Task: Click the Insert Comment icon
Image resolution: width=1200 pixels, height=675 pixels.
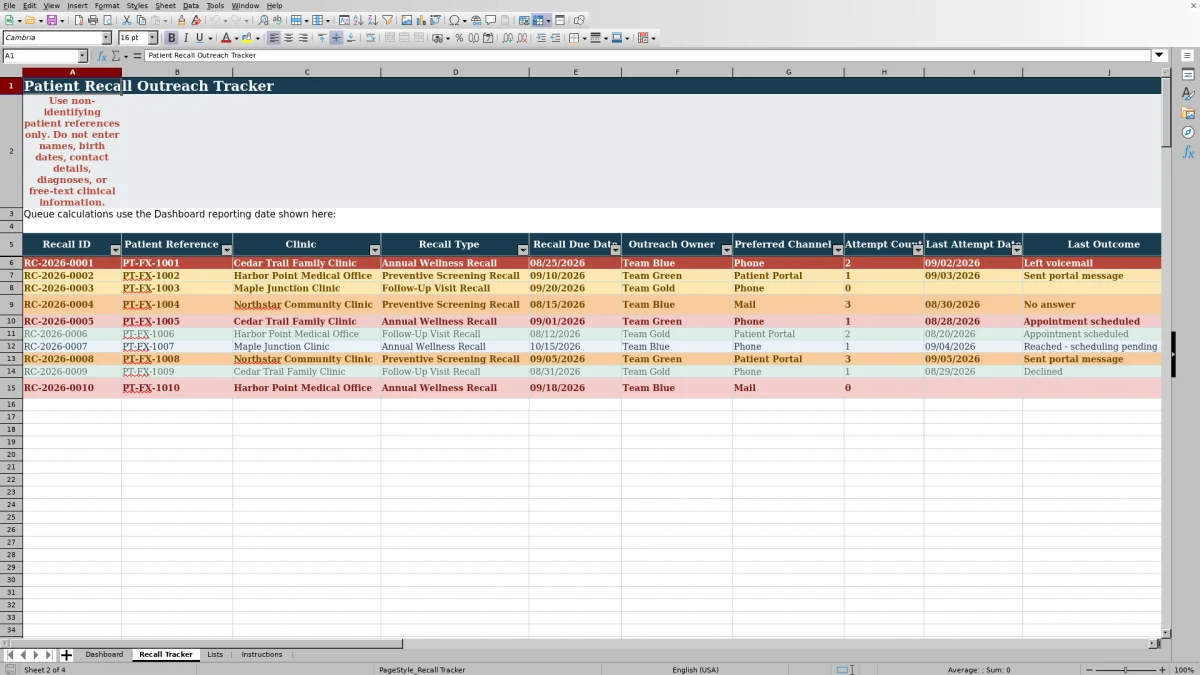Action: coord(490,20)
